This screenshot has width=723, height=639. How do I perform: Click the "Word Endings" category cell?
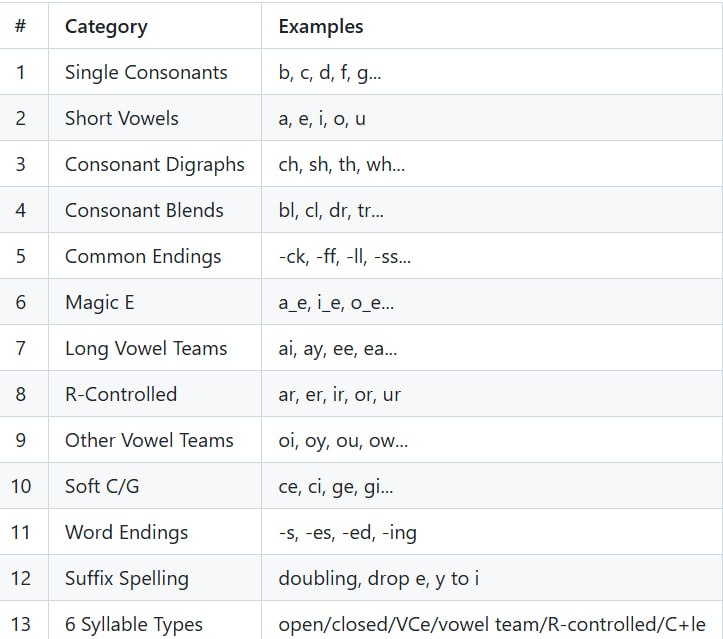126,533
